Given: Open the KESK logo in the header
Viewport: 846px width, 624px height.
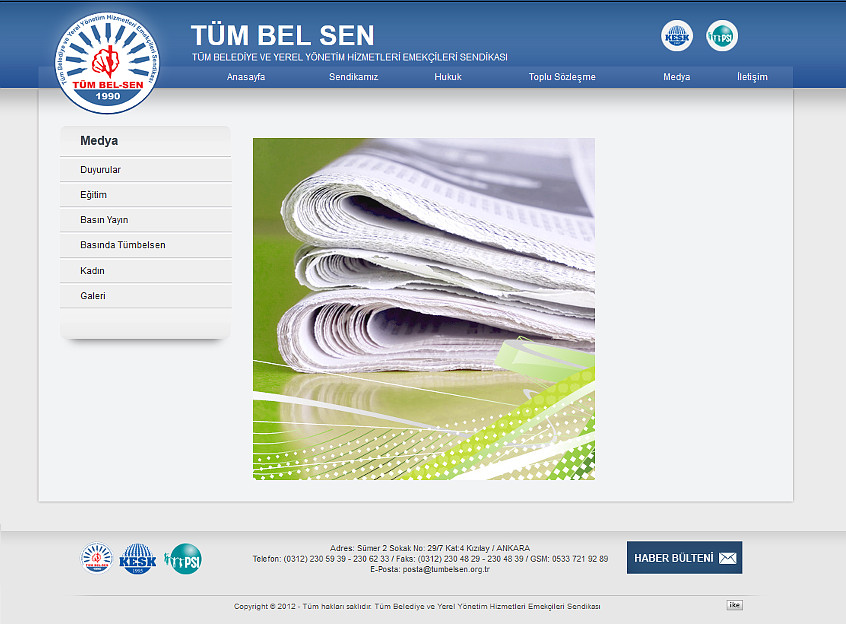Looking at the screenshot, I should tap(677, 36).
